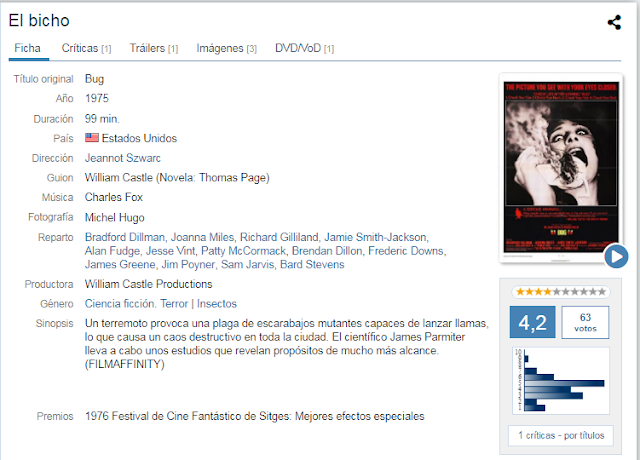Open the Ficha tab

click(x=27, y=48)
